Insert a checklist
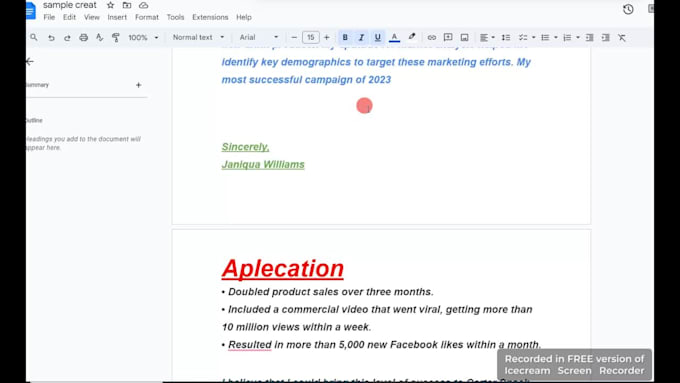 click(x=523, y=37)
